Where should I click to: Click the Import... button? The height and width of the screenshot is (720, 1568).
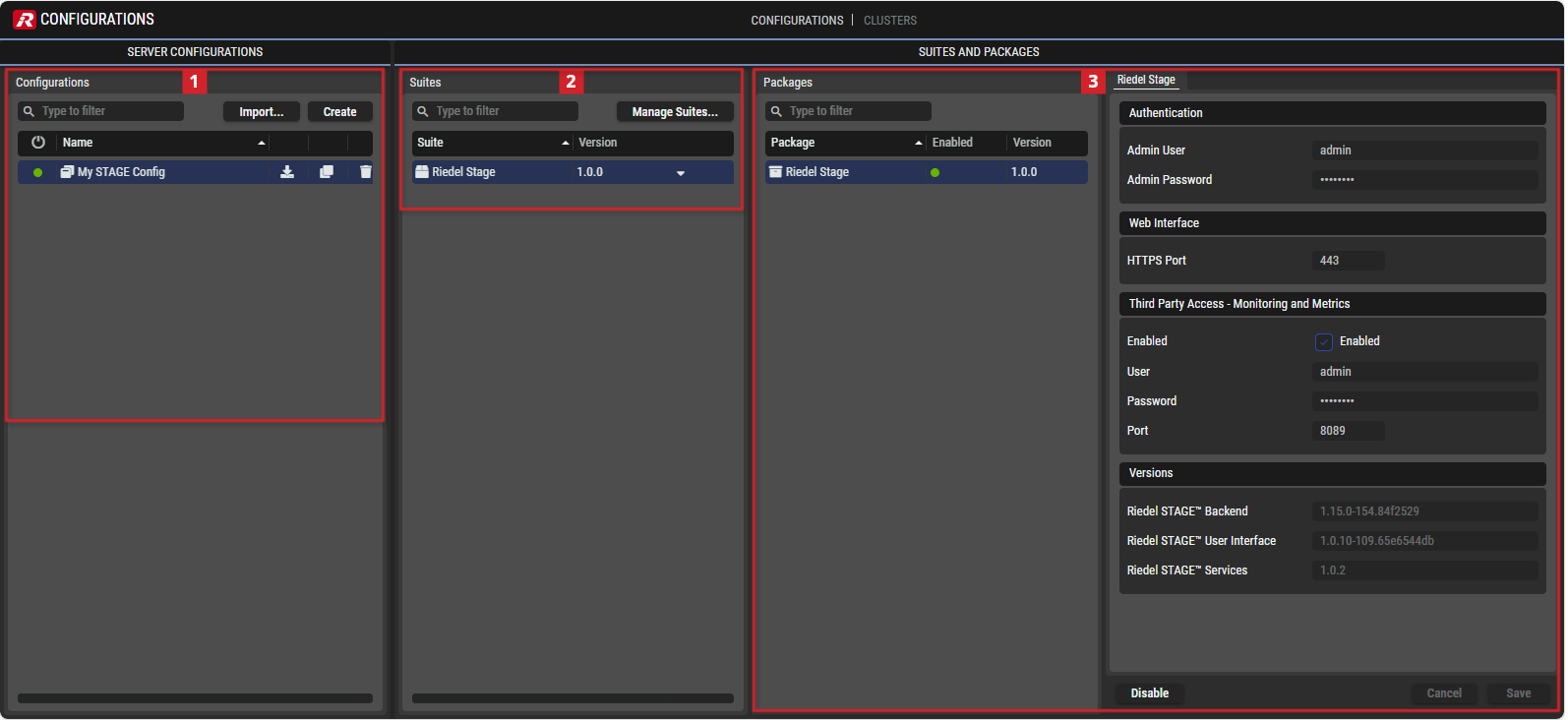pyautogui.click(x=262, y=112)
